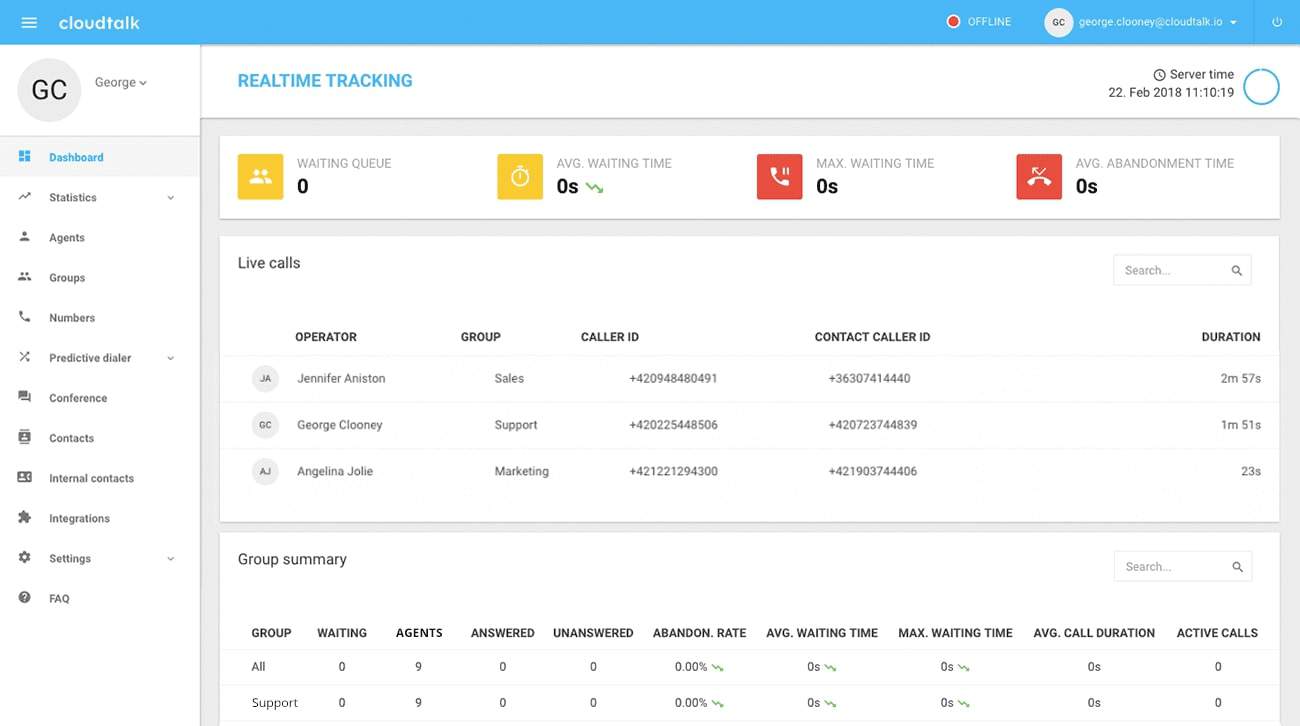The height and width of the screenshot is (726, 1300).
Task: Expand the Predictive dialer submenu
Action: 170,358
